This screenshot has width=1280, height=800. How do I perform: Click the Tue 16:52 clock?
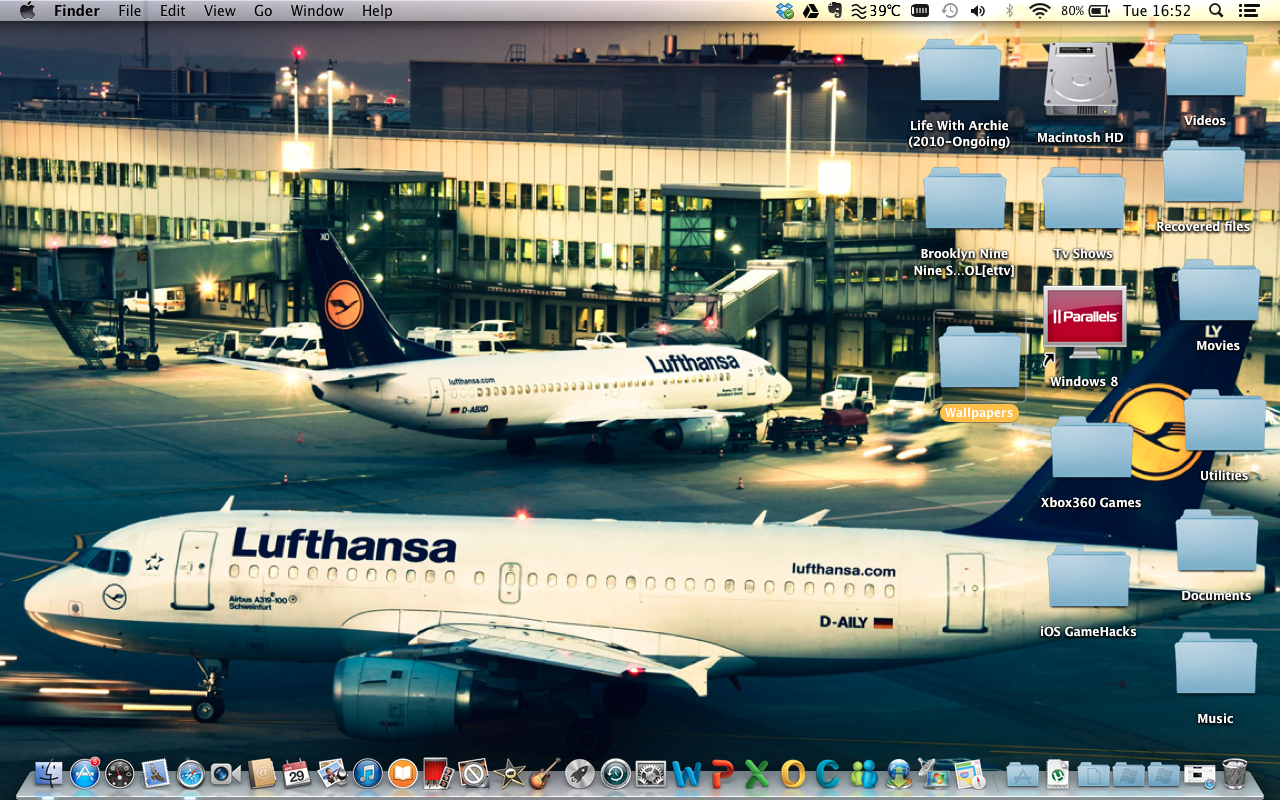(1157, 11)
